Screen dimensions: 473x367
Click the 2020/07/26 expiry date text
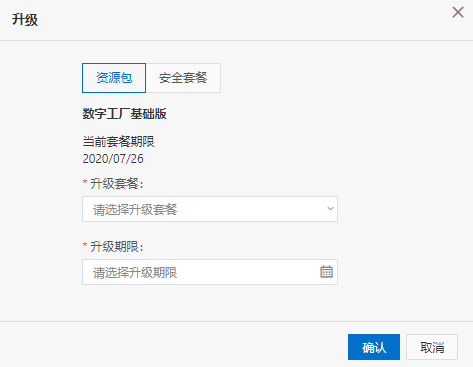tap(113, 159)
